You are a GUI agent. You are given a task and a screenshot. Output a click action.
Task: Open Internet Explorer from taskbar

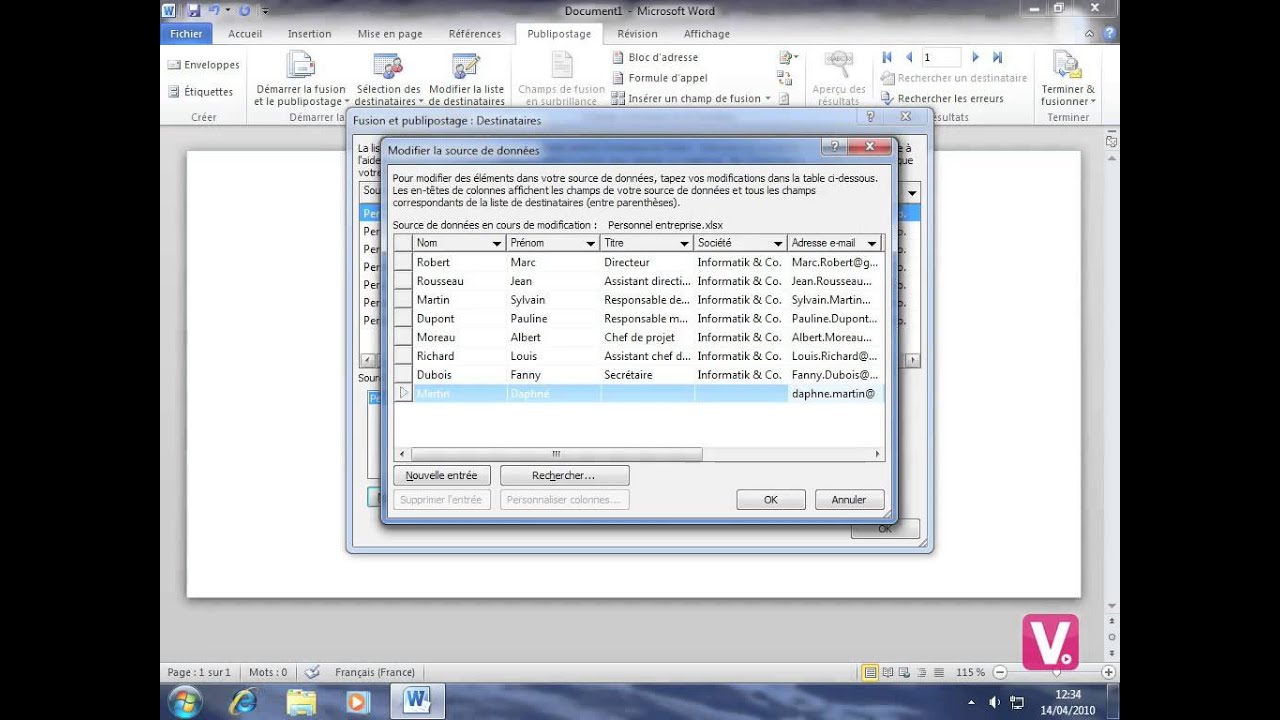coord(243,701)
